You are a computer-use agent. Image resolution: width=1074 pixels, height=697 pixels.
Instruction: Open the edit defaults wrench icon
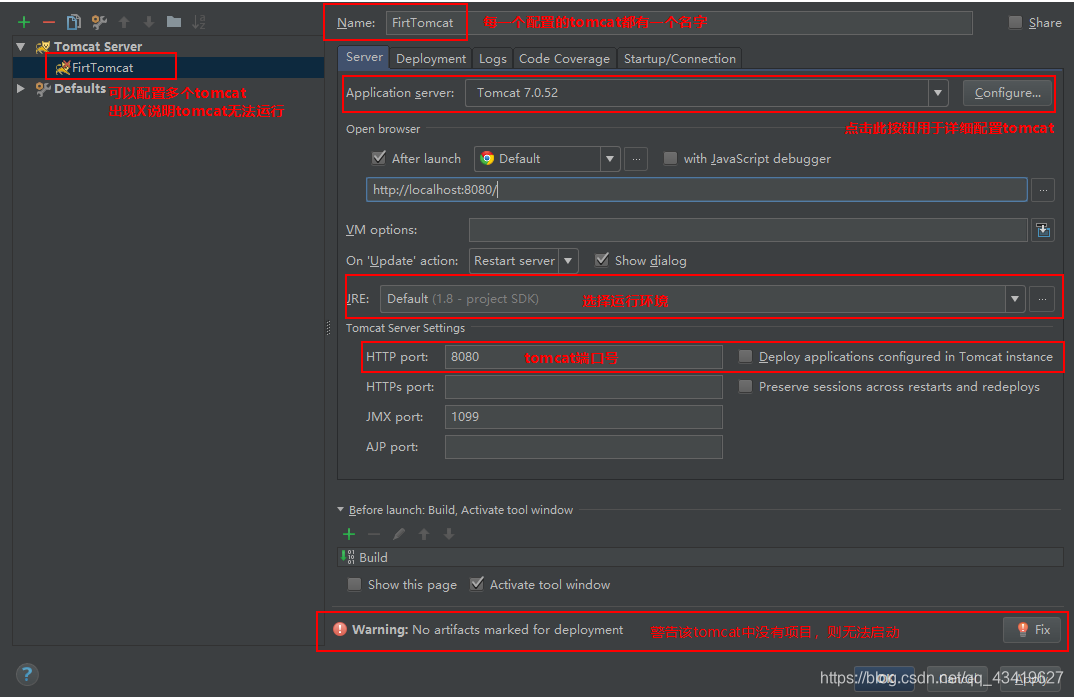coord(99,22)
